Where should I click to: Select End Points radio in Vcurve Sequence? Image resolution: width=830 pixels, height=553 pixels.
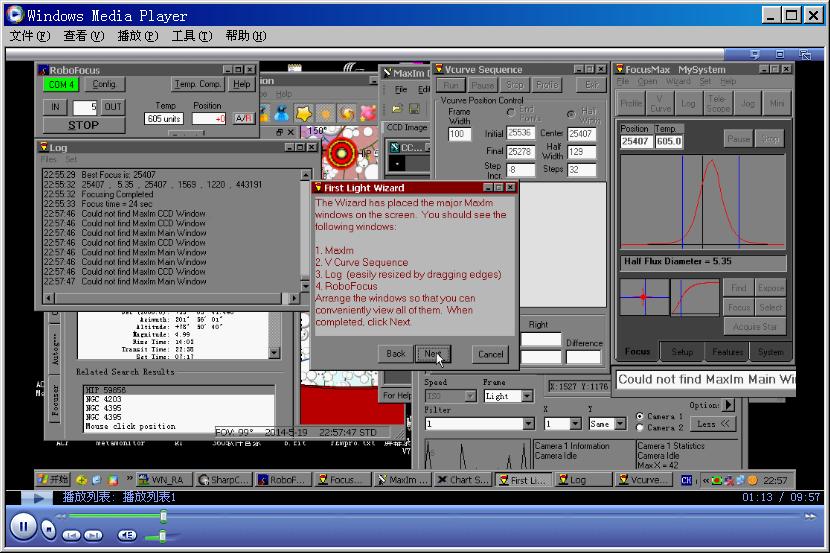point(510,112)
